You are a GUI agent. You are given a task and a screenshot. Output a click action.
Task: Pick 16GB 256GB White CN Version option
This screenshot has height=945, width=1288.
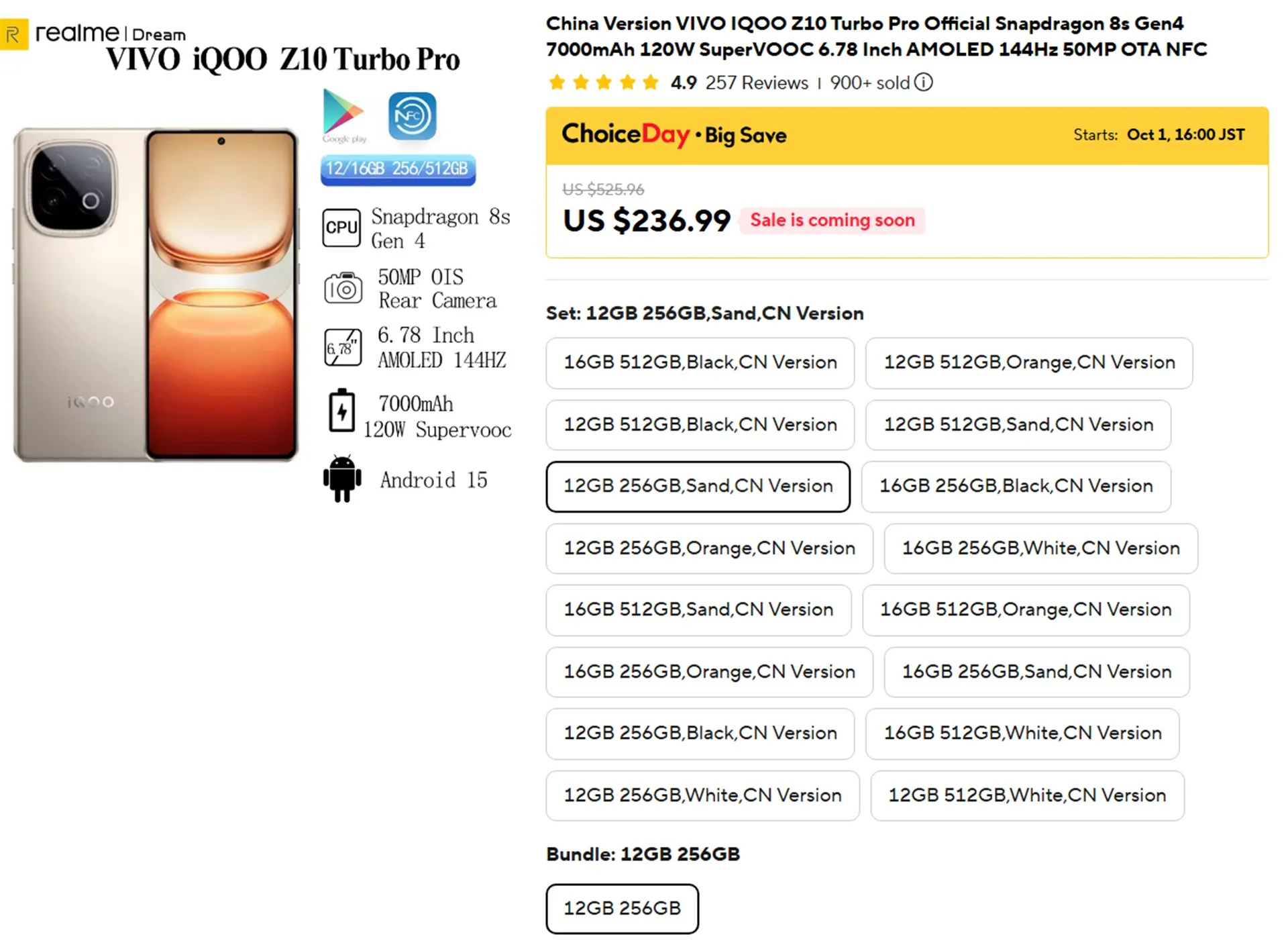point(1040,548)
